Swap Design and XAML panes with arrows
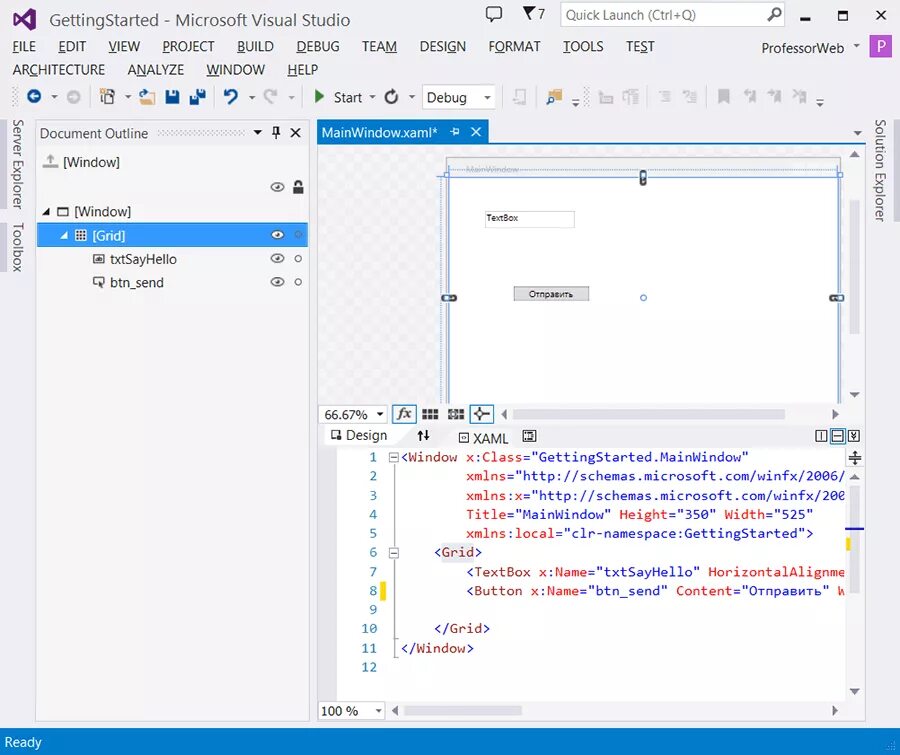Image resolution: width=900 pixels, height=755 pixels. coord(423,436)
